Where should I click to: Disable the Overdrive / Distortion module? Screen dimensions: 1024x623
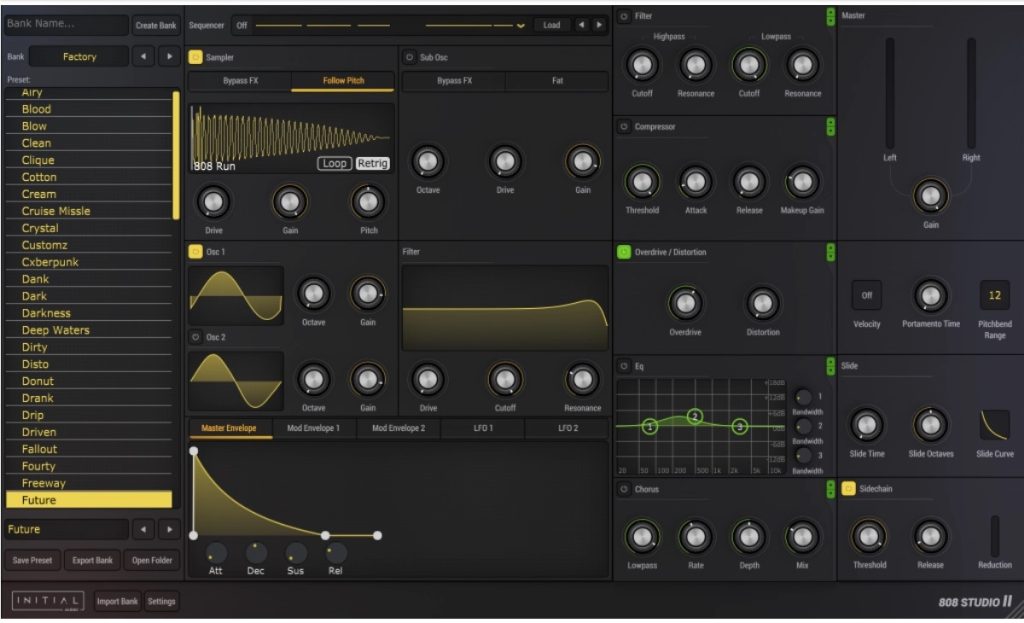tap(624, 252)
